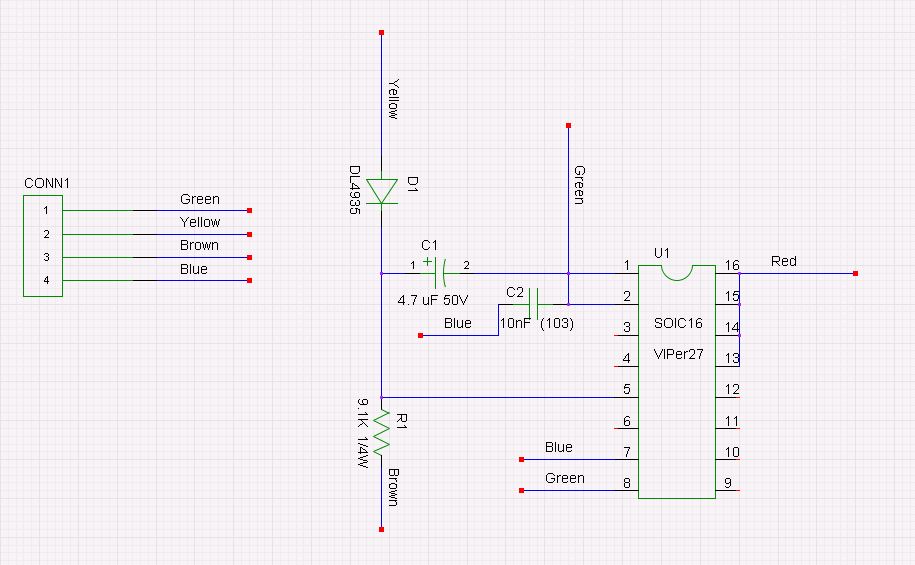Click the Blue label on U1 pin 7
This screenshot has height=565, width=915.
pyautogui.click(x=558, y=447)
